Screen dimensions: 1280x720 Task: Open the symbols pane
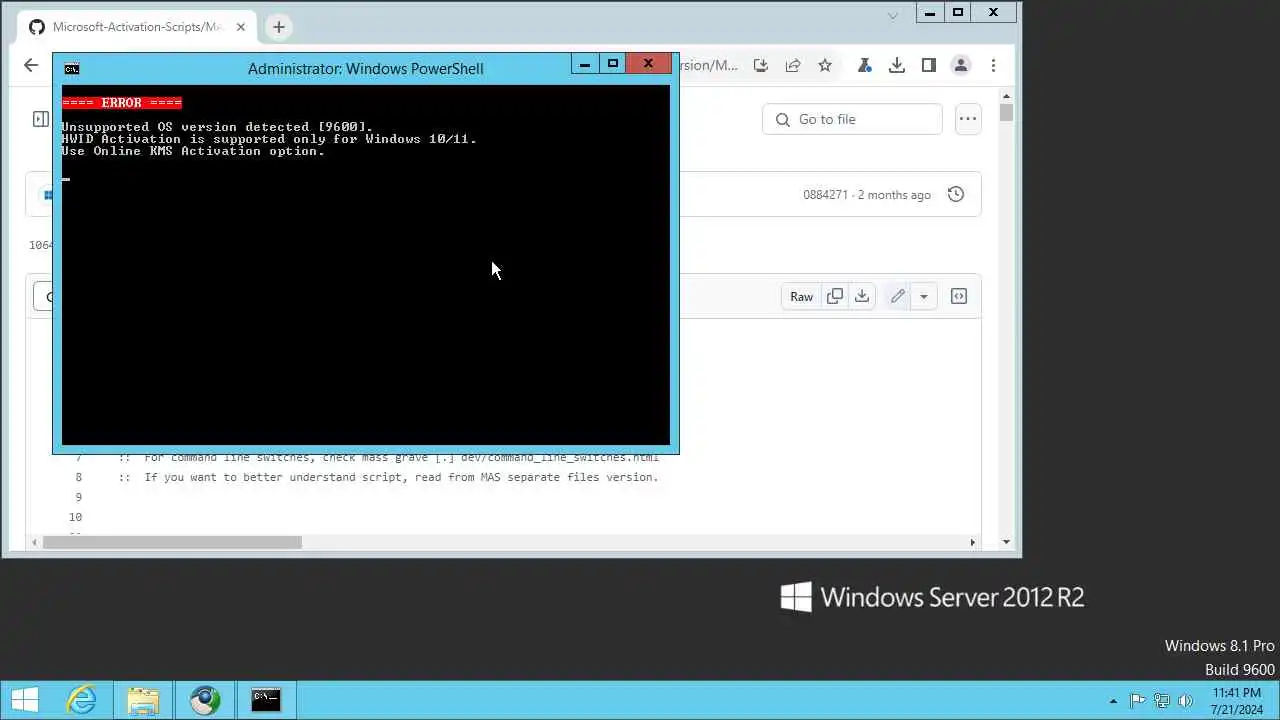coord(959,296)
